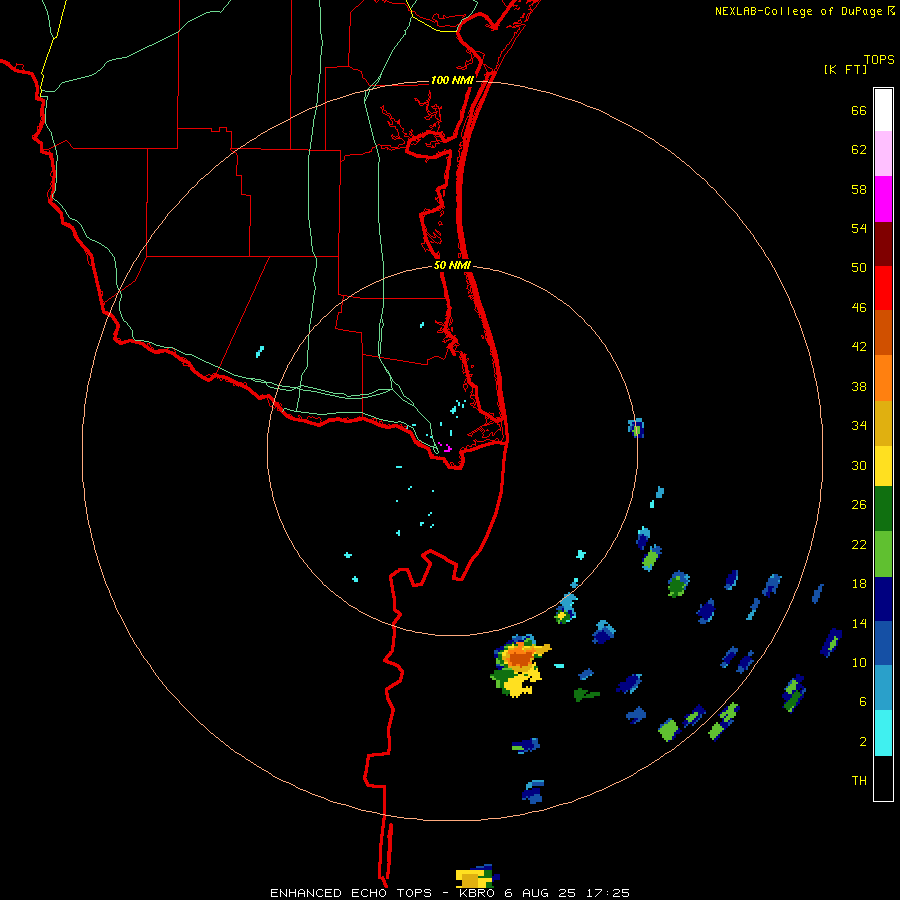
Task: Click the large orange-yellow storm cell echo
Action: coord(519,666)
